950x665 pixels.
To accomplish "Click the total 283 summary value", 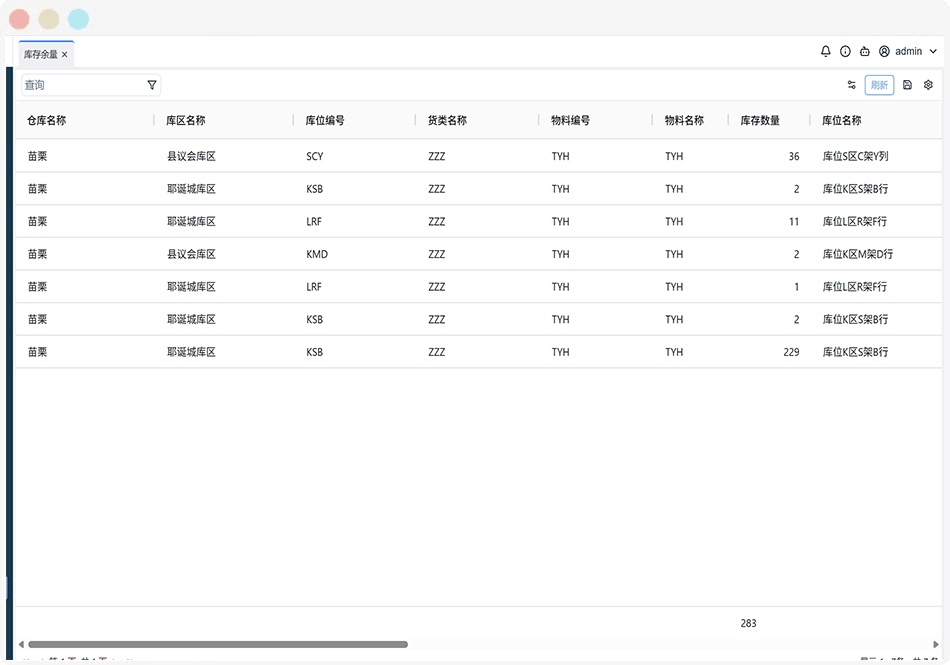I will [x=748, y=623].
